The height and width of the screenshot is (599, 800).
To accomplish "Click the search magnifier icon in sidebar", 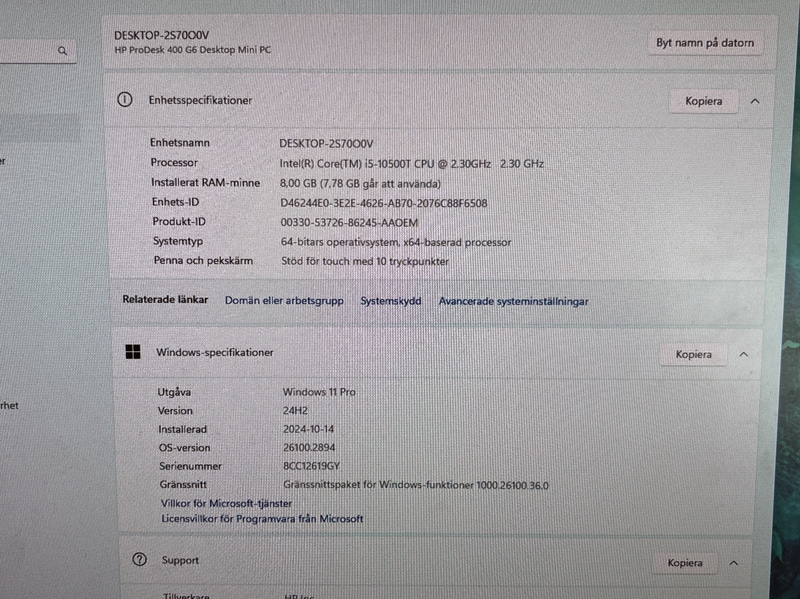I will (x=62, y=51).
